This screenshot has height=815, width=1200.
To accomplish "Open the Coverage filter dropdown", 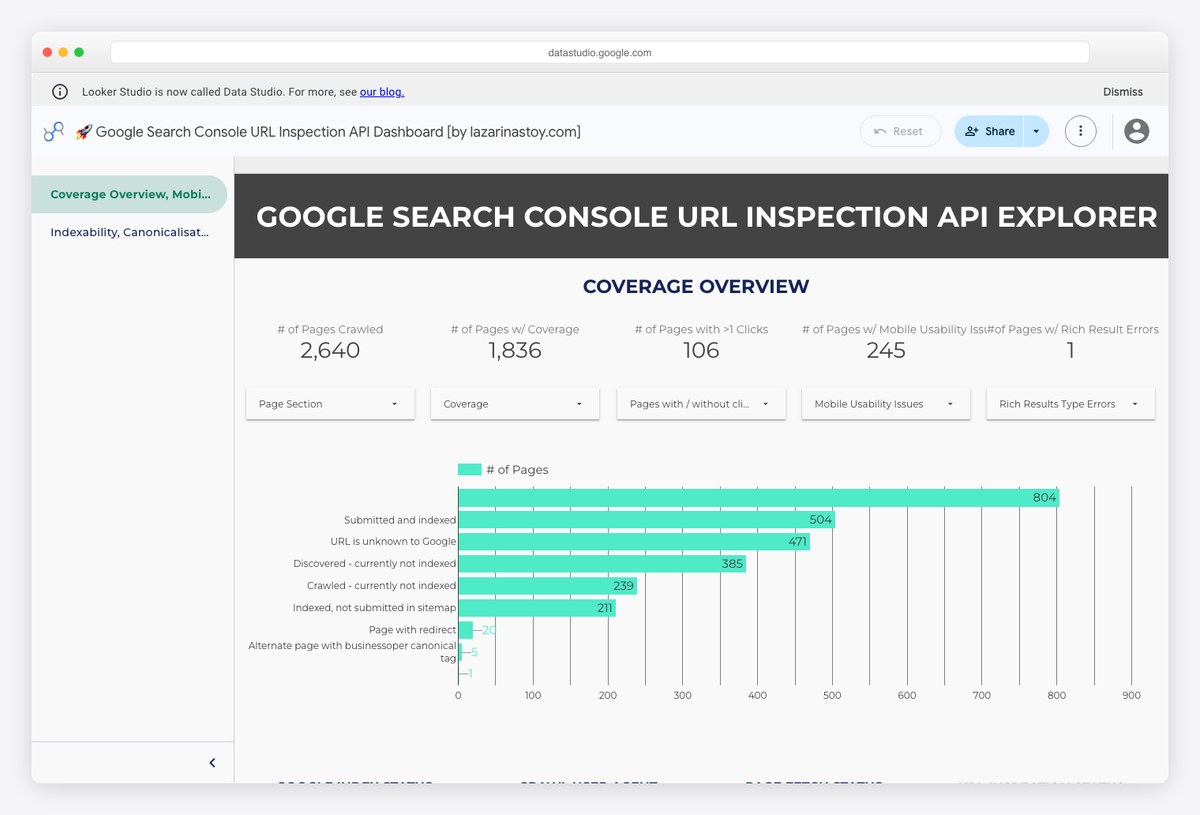I will [x=515, y=404].
